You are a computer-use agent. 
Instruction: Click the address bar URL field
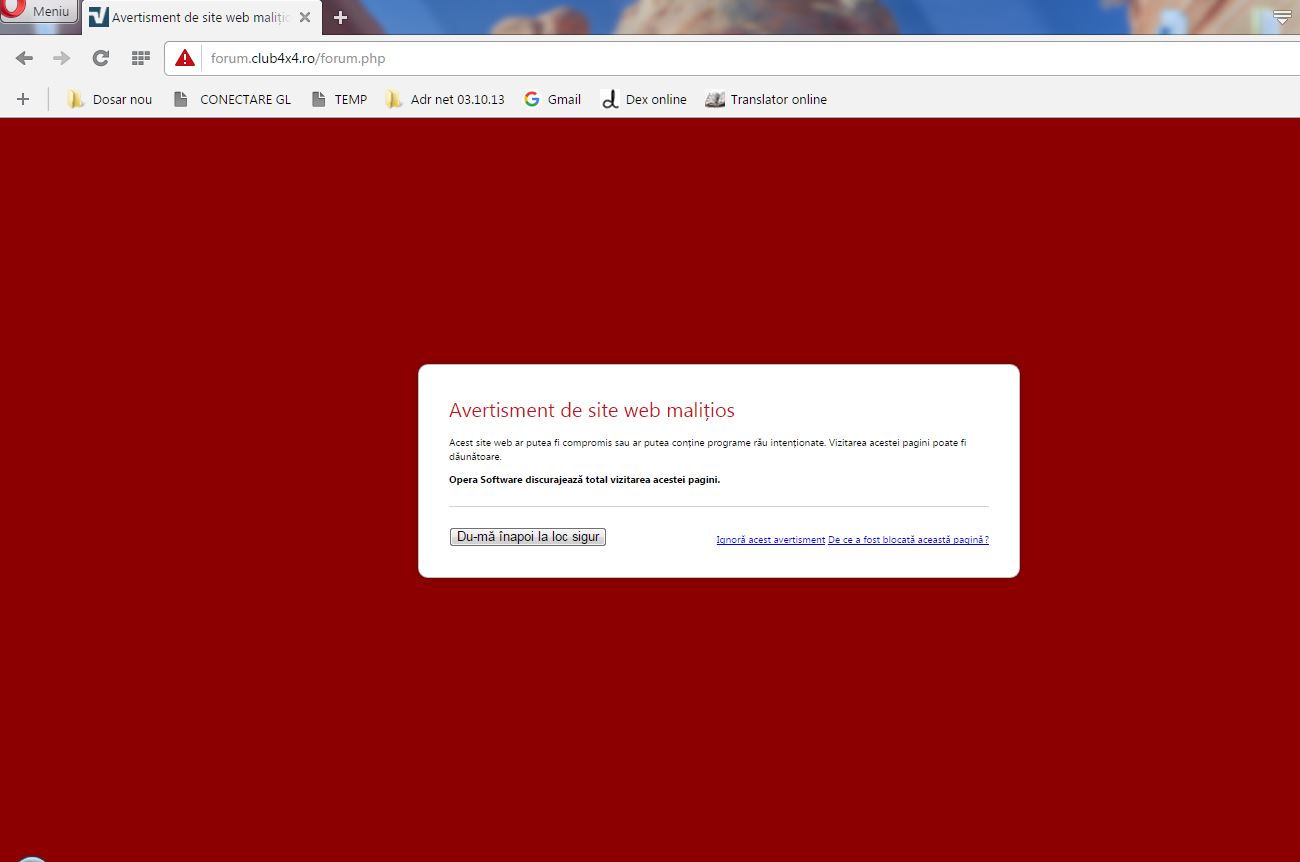tap(700, 58)
